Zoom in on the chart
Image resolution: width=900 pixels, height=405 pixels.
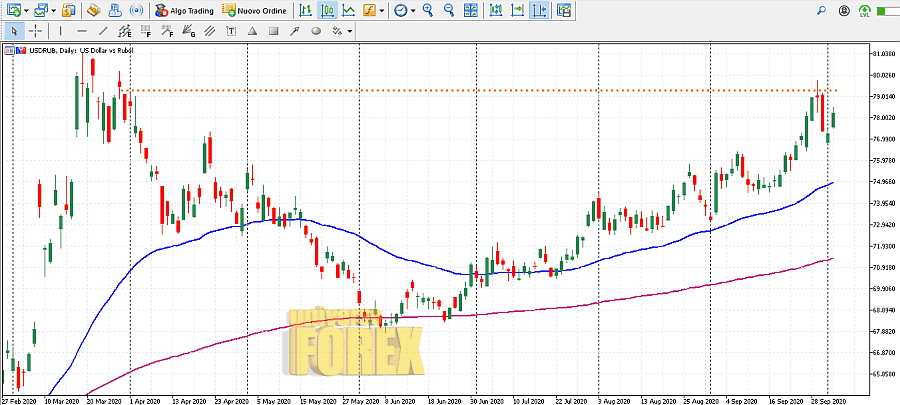point(428,10)
